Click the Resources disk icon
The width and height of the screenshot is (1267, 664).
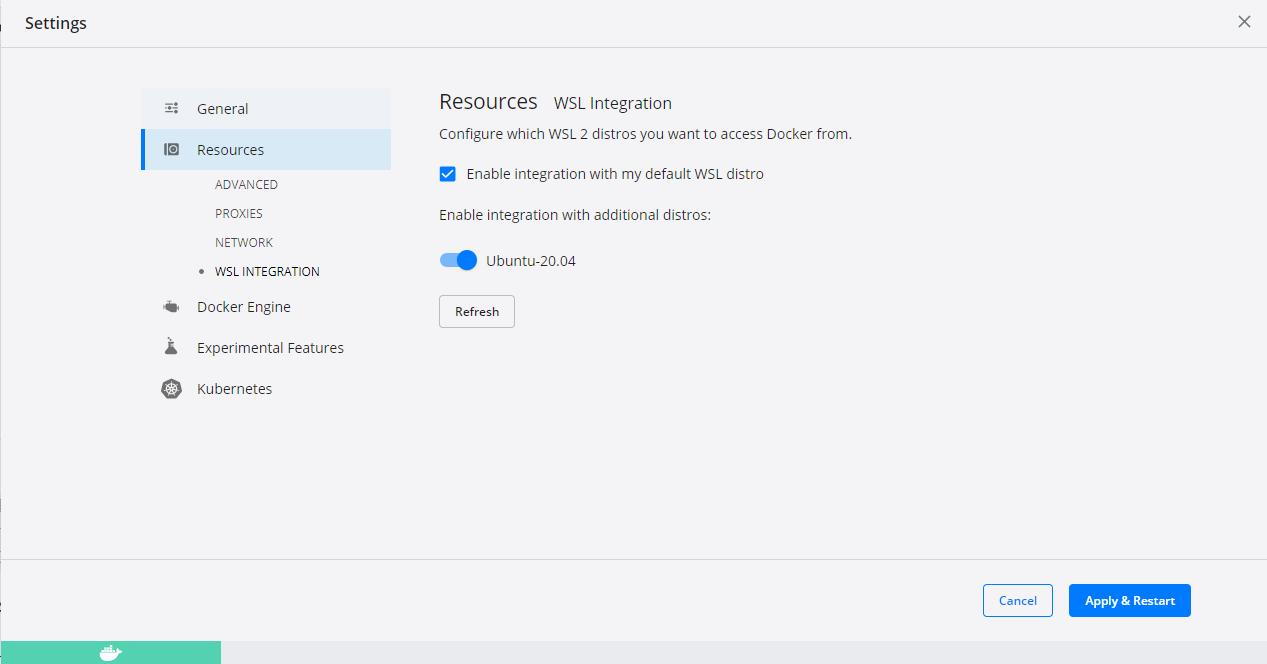171,149
